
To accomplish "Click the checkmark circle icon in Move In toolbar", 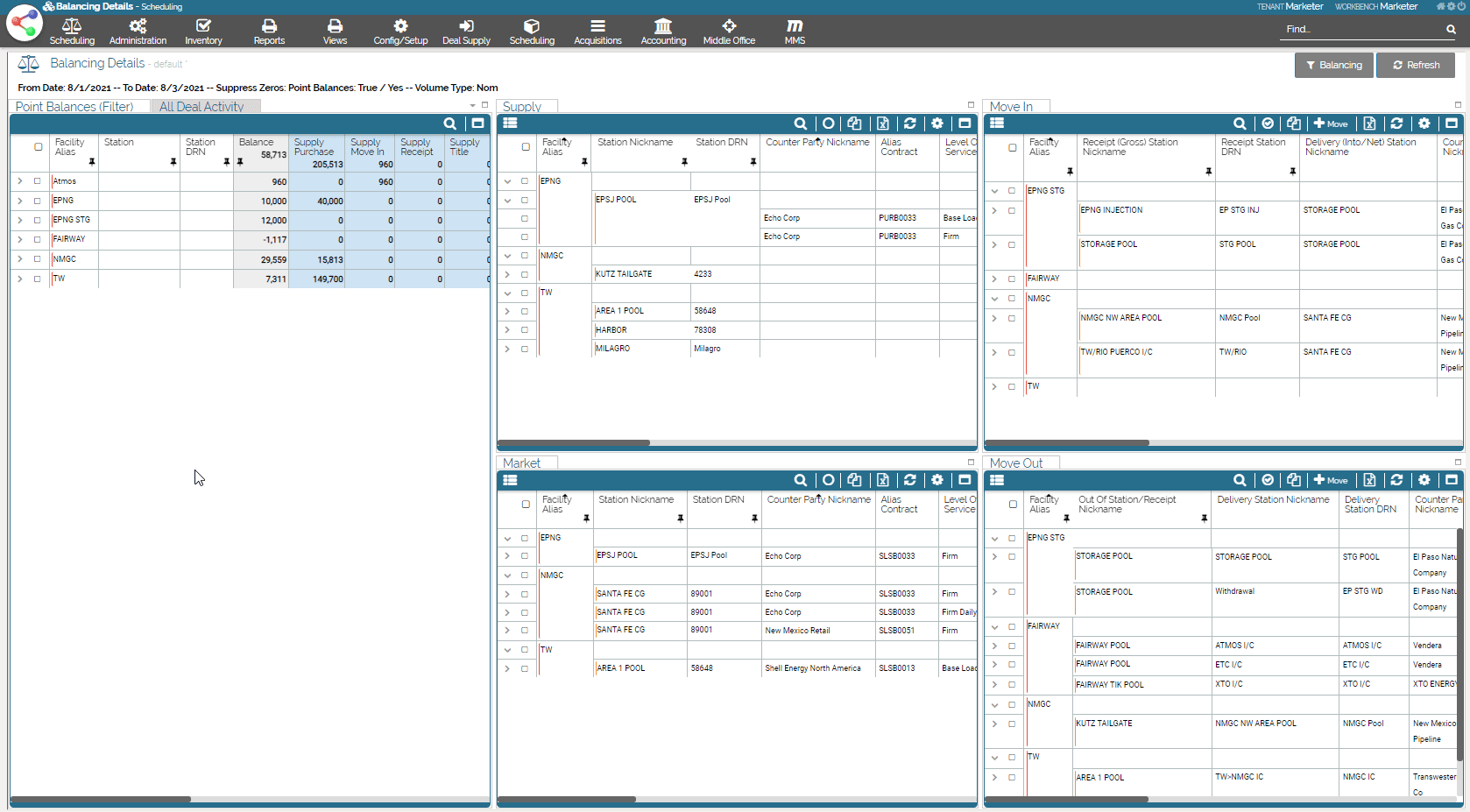I will coord(1268,124).
